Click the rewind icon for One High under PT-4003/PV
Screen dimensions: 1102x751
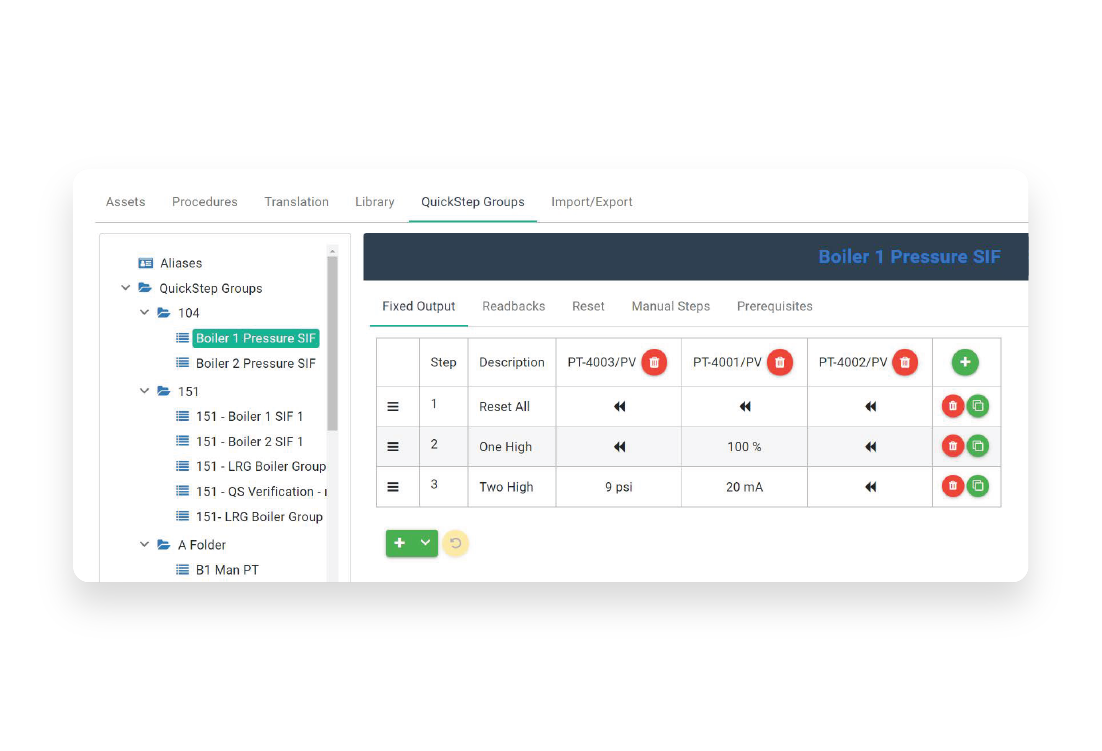(x=618, y=446)
